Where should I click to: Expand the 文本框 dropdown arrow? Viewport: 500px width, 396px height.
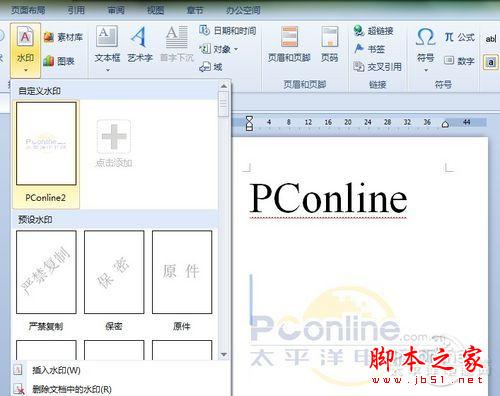(x=108, y=70)
